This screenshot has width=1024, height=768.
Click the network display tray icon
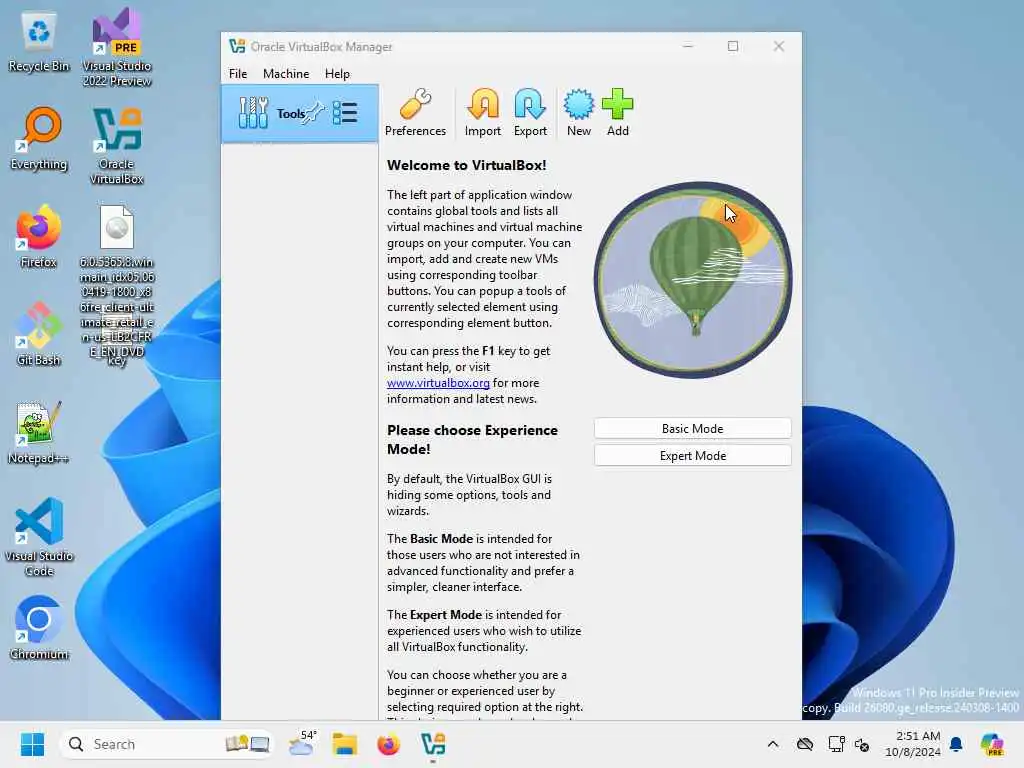point(837,744)
